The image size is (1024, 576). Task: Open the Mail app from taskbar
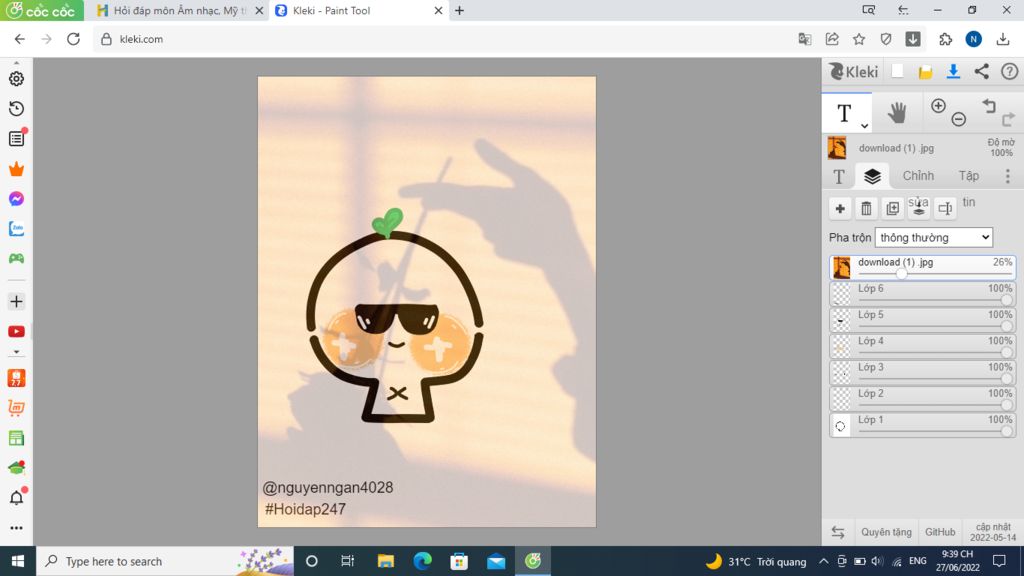point(496,561)
